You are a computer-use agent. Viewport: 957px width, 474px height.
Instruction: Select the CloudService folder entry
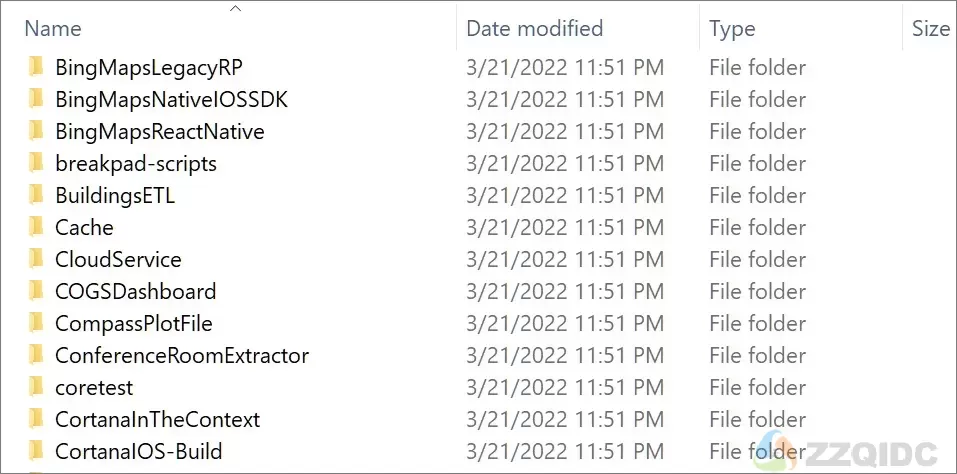click(118, 260)
